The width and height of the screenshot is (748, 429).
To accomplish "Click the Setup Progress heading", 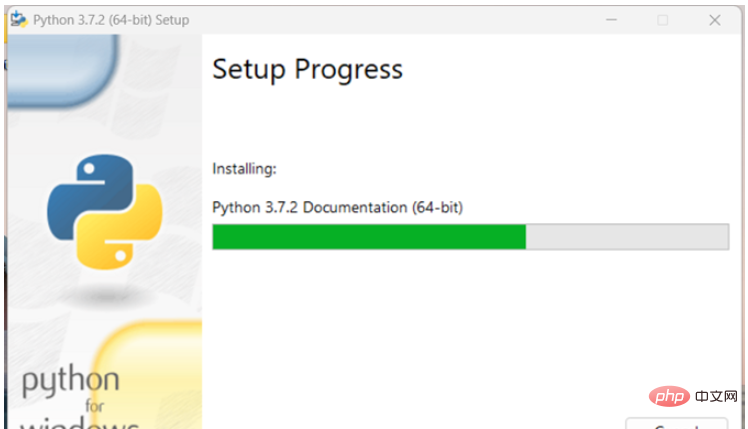I will click(x=308, y=70).
